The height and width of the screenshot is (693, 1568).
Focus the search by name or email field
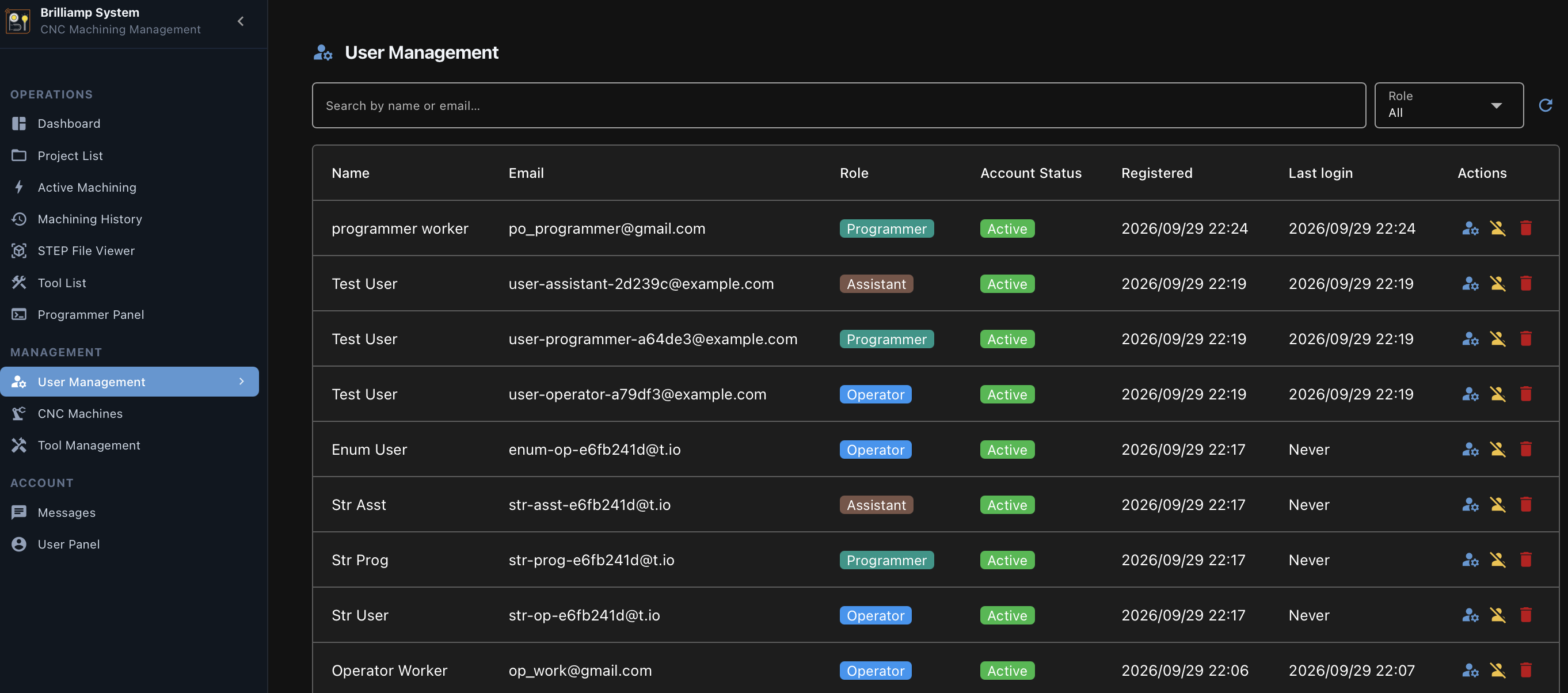(x=838, y=105)
